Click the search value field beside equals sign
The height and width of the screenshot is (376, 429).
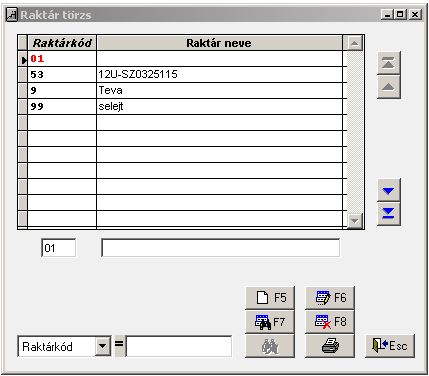pos(179,346)
